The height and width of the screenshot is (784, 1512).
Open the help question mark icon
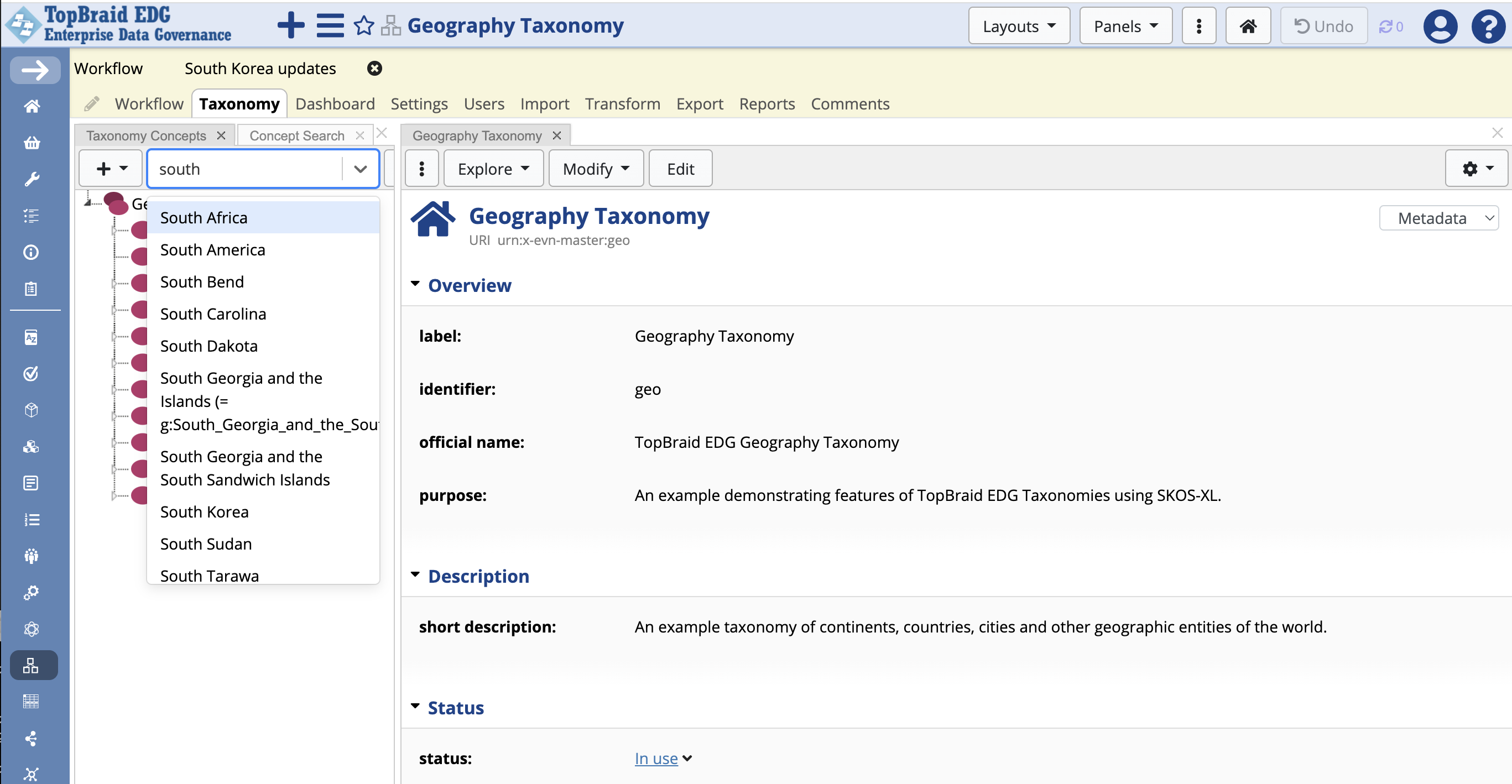[x=1488, y=26]
